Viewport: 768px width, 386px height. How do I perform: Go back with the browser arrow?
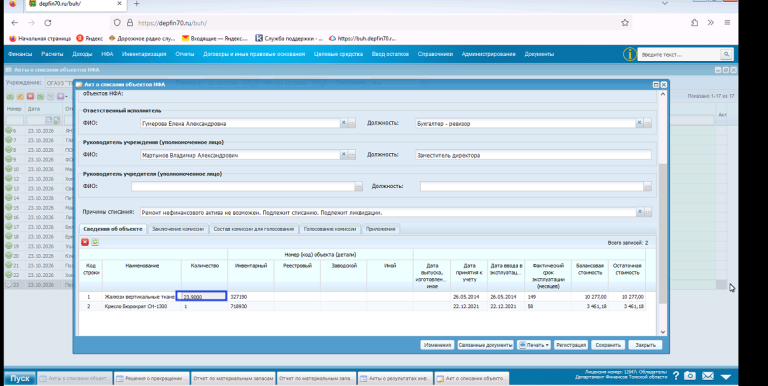click(15, 23)
